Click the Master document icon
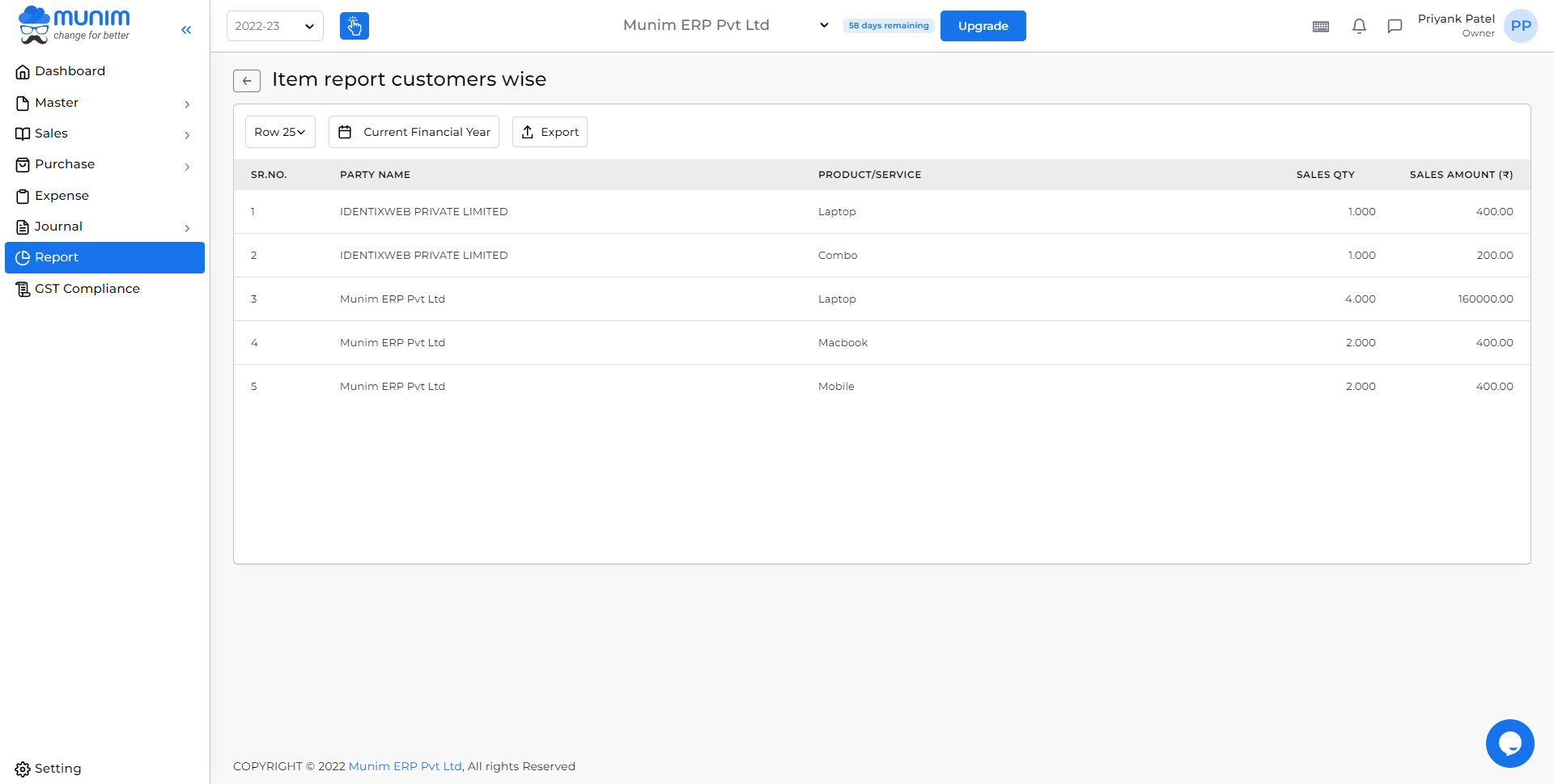 (23, 104)
